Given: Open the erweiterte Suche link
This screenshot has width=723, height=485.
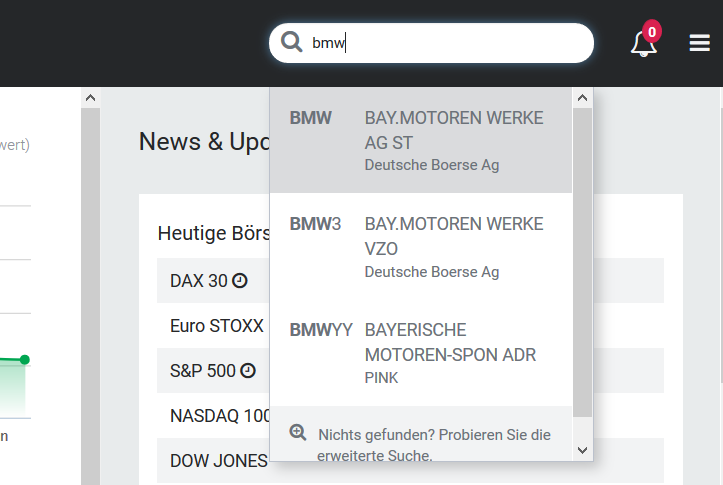Looking at the screenshot, I should click(421, 434).
